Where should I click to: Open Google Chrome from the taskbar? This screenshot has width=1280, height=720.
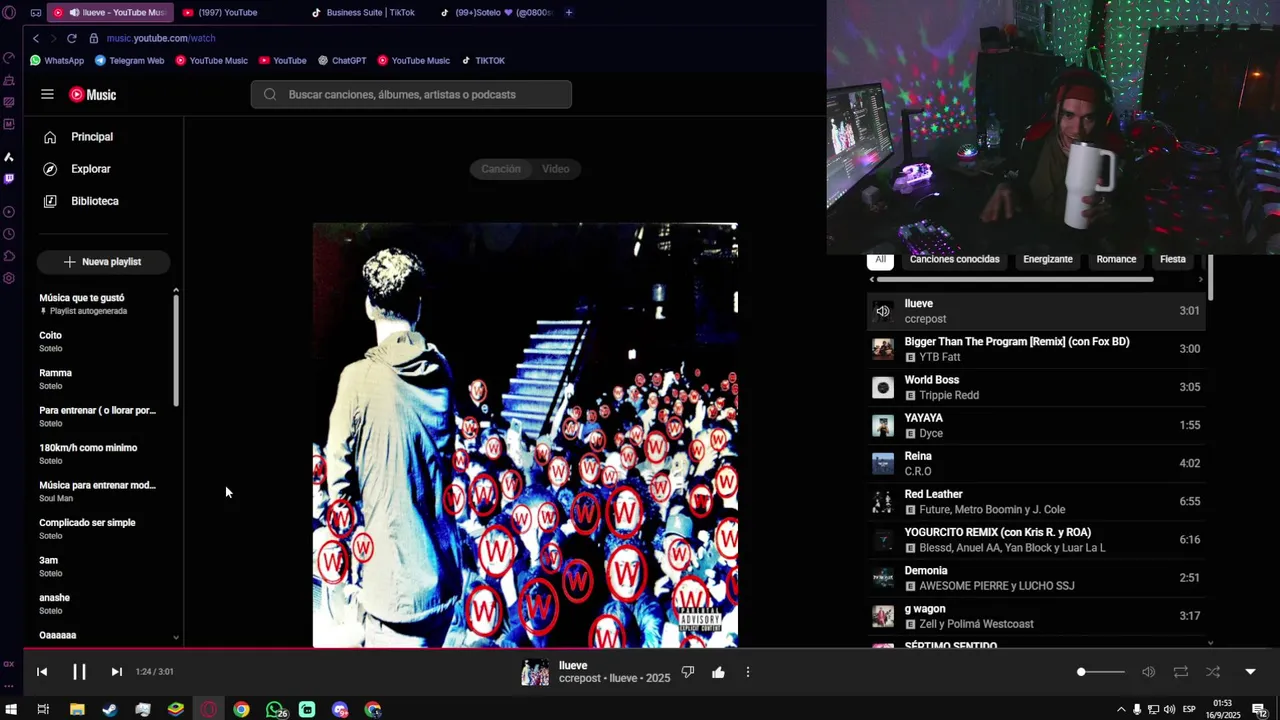(241, 710)
